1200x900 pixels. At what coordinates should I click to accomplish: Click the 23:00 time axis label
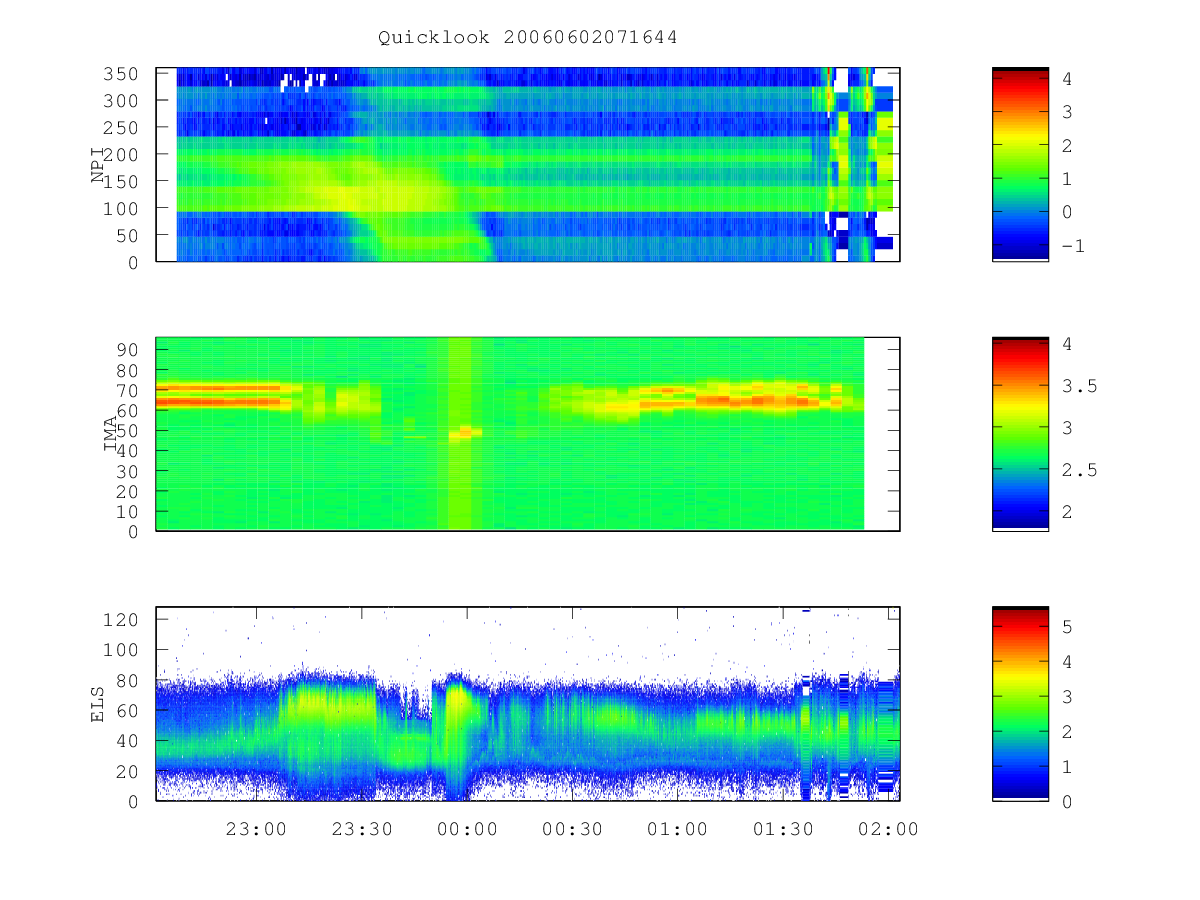tap(257, 829)
